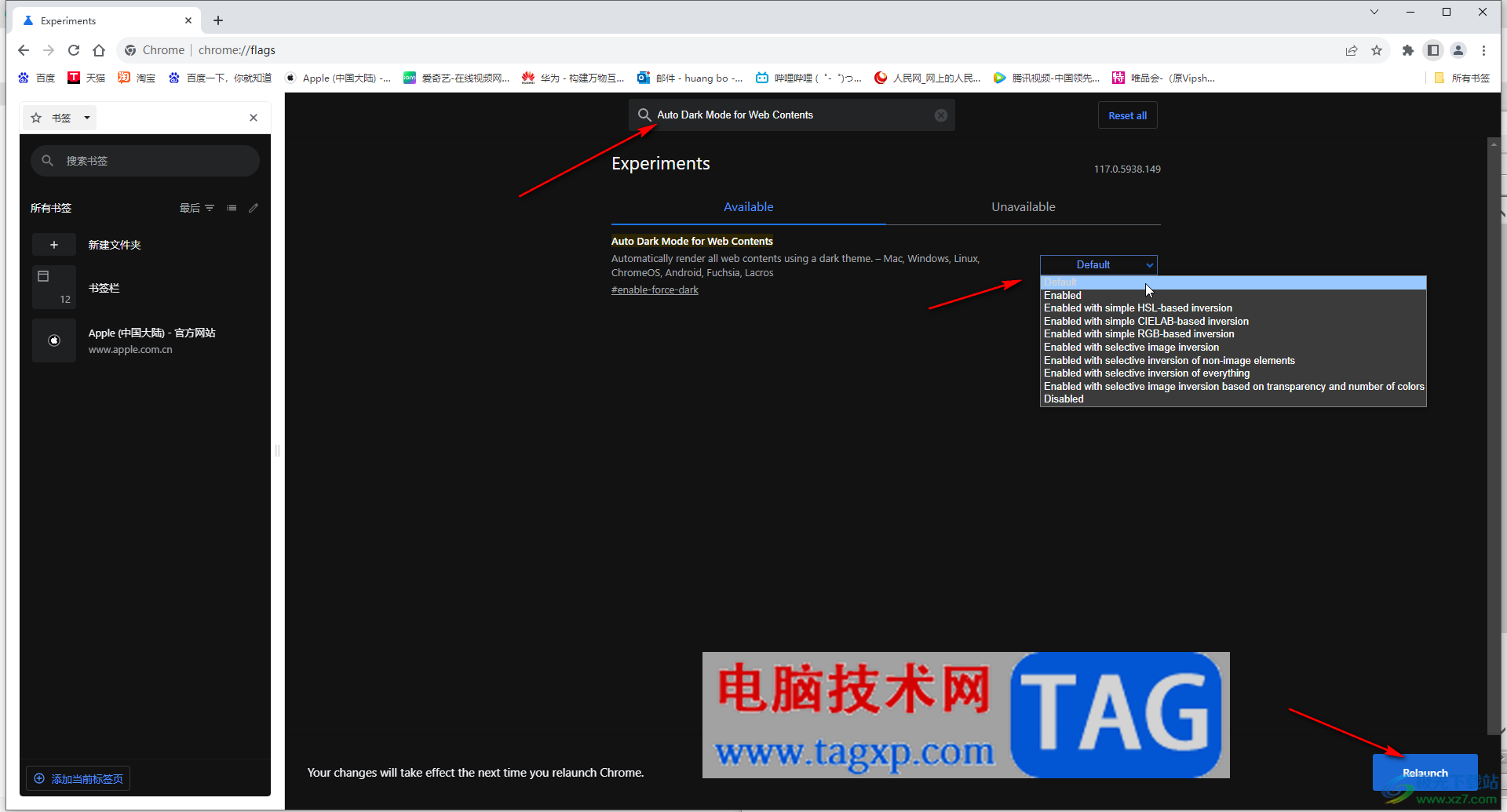This screenshot has width=1507, height=812.
Task: Switch to the Unavailable tab
Action: pos(1023,207)
